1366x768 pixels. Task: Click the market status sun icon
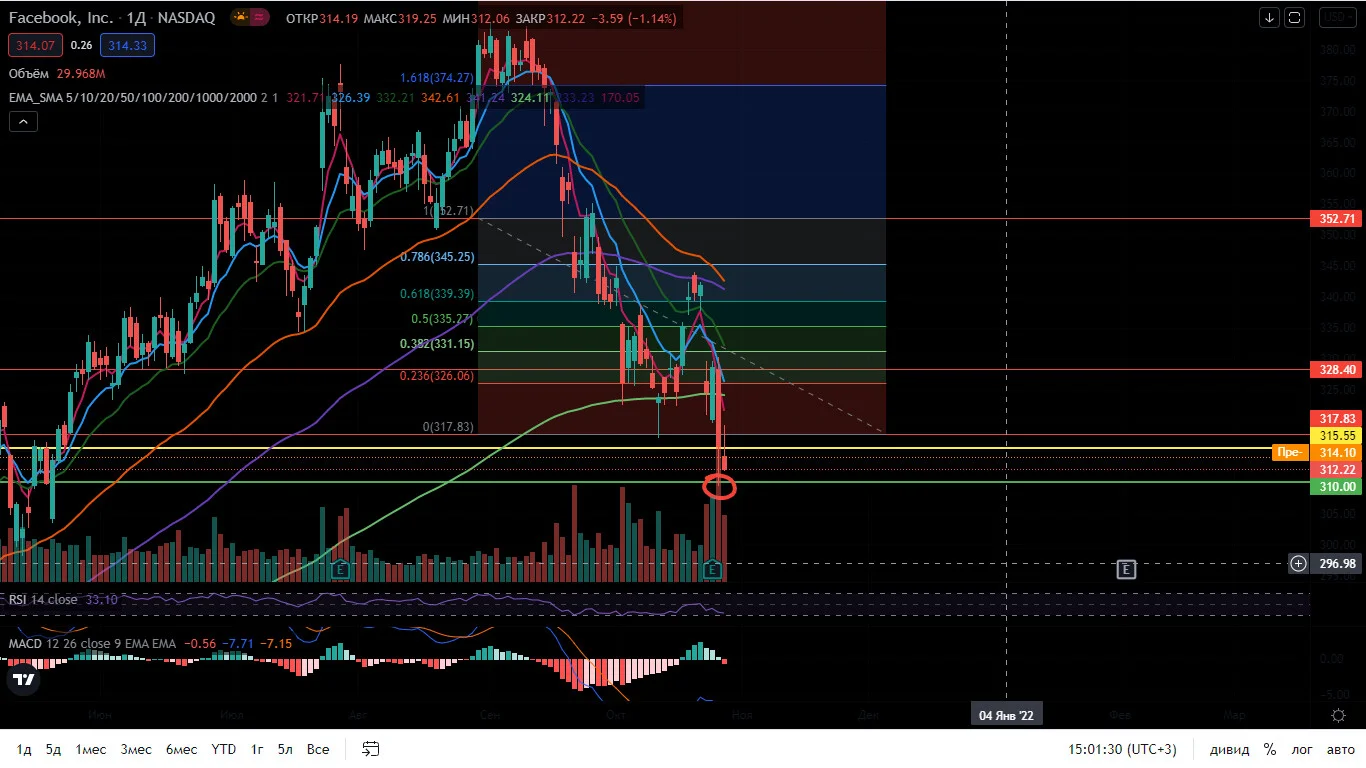(x=240, y=18)
